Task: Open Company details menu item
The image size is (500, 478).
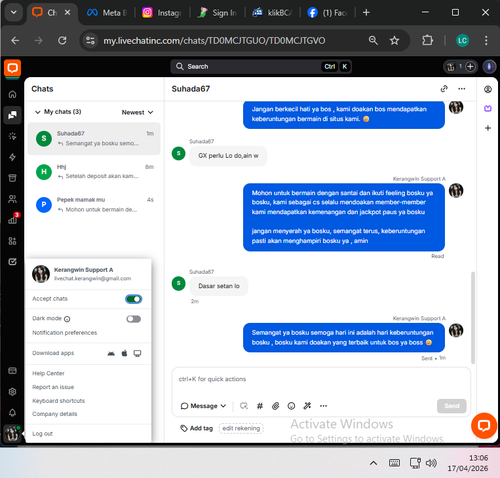Action: pos(54,414)
